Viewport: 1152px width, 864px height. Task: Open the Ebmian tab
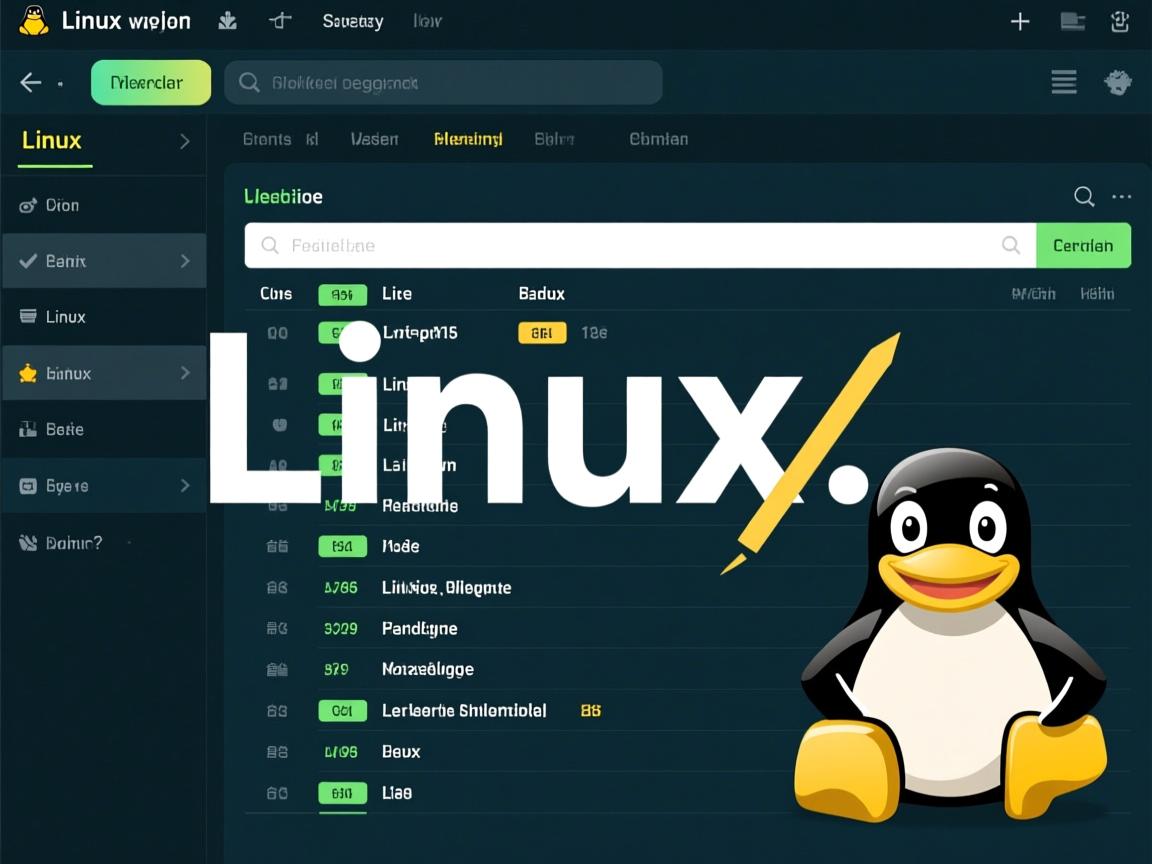(x=658, y=139)
